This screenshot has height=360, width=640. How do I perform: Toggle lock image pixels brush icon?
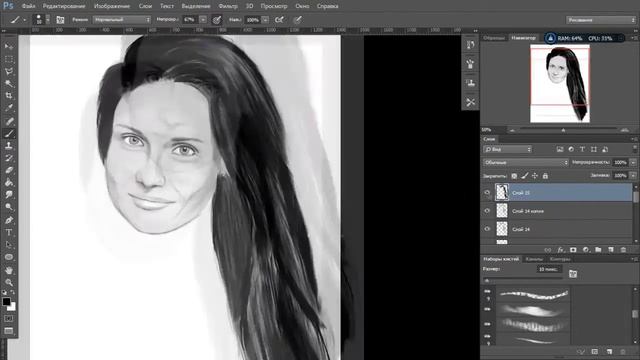pyautogui.click(x=525, y=176)
